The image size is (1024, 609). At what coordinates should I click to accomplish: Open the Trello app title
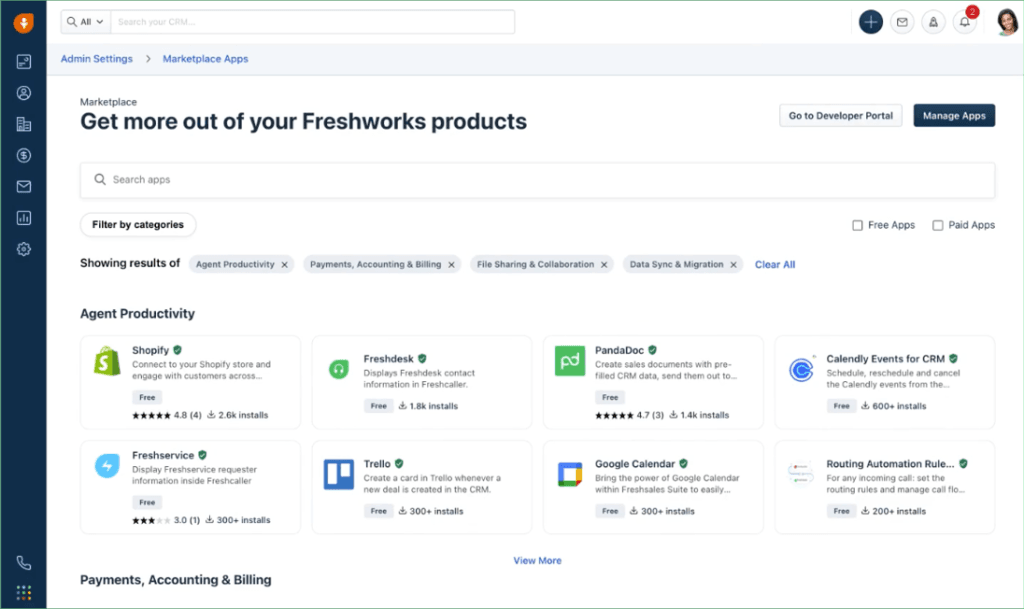click(377, 464)
